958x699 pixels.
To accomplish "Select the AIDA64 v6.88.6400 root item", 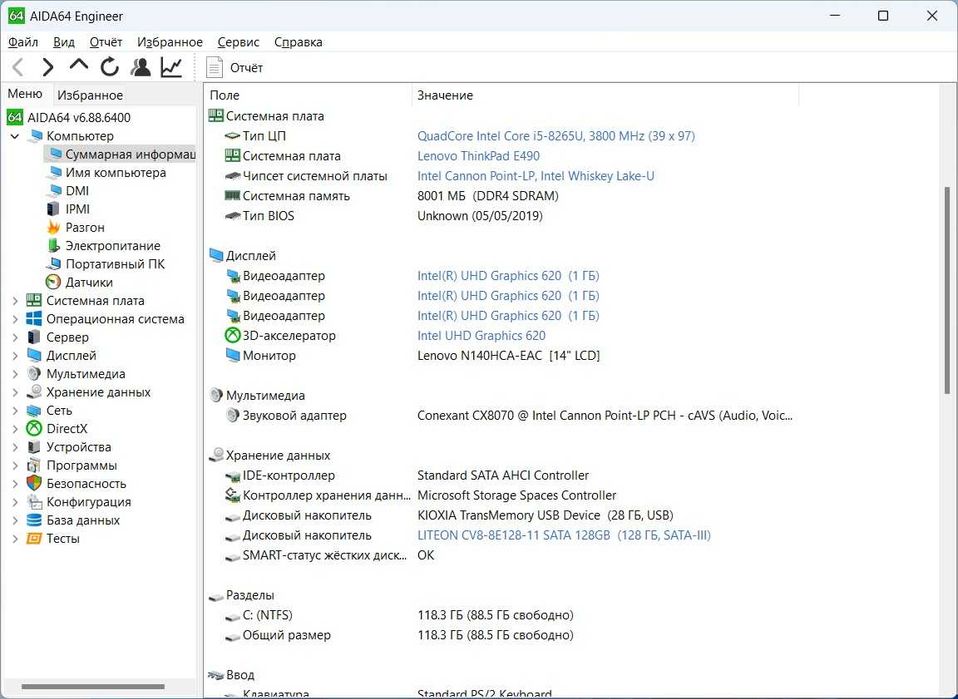I will pyautogui.click(x=79, y=117).
